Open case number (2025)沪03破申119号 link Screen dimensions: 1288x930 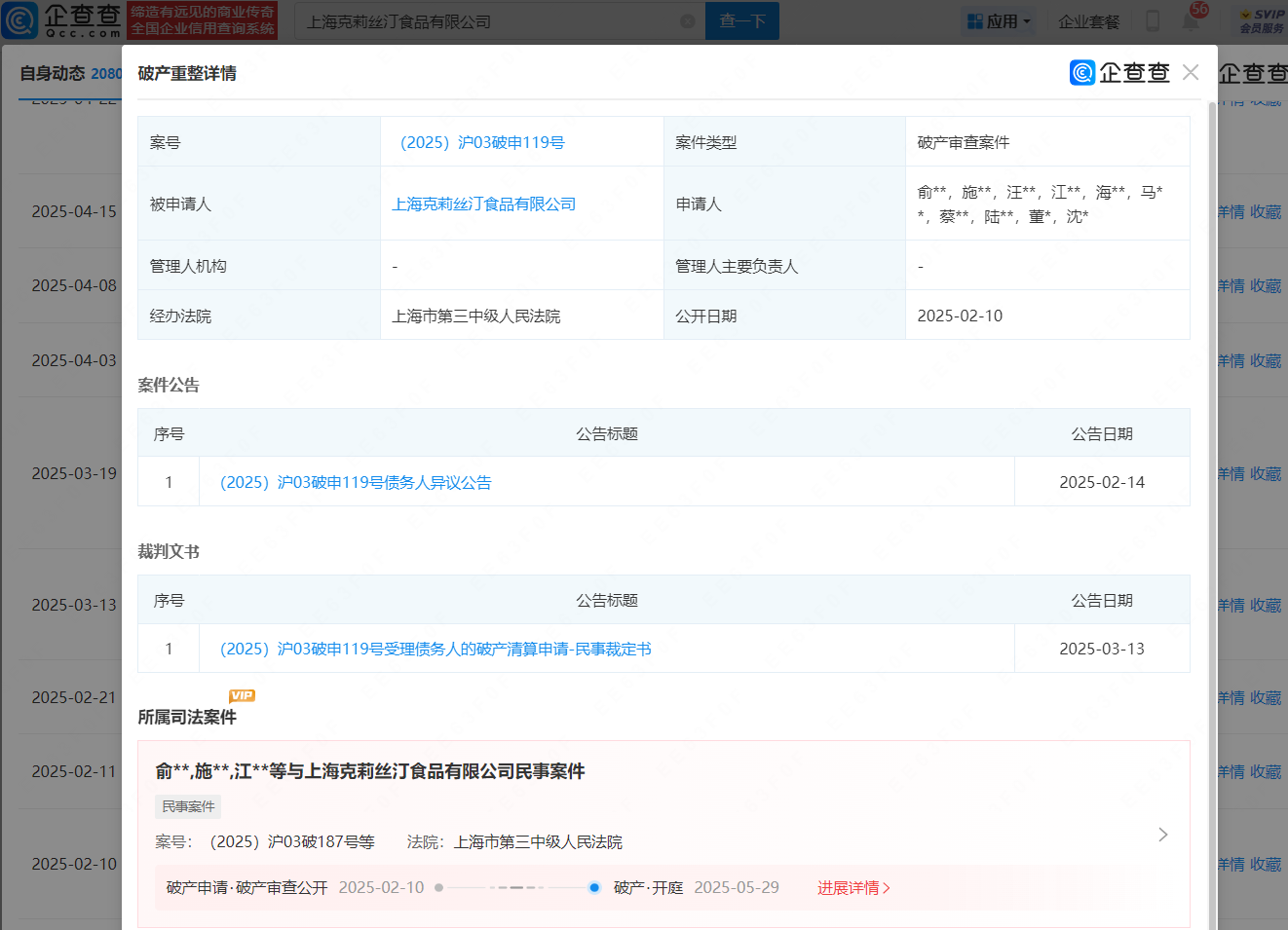click(x=481, y=142)
